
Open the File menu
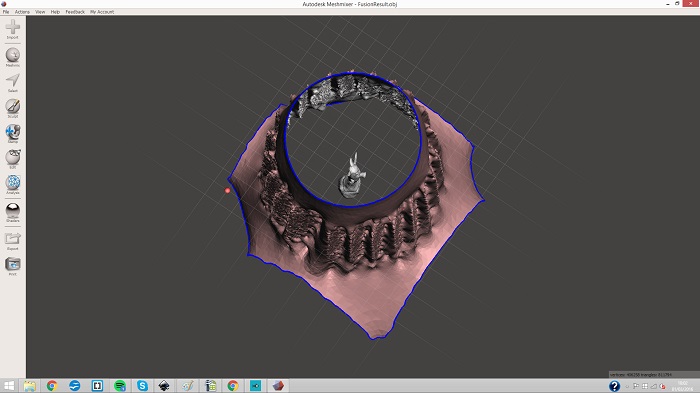pyautogui.click(x=6, y=12)
